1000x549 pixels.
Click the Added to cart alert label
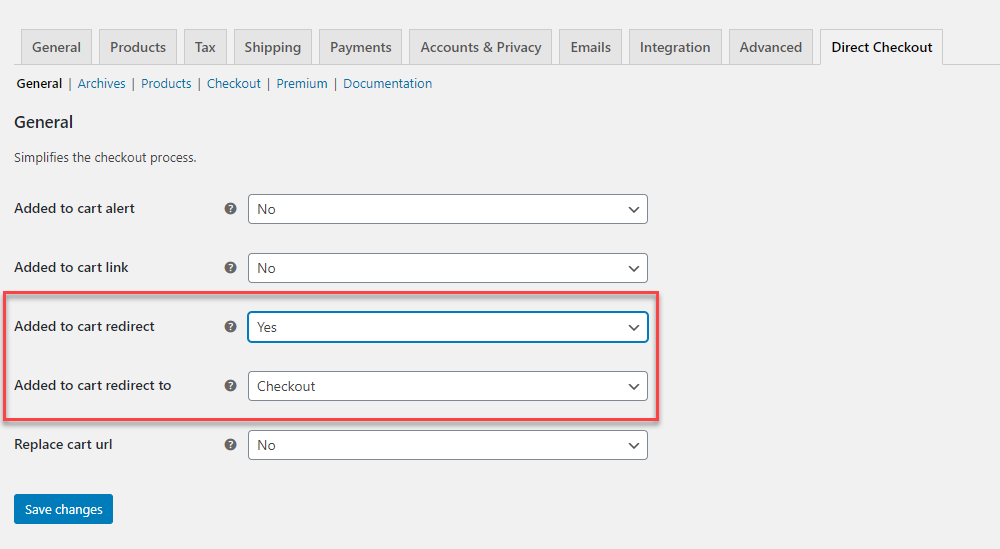[74, 209]
